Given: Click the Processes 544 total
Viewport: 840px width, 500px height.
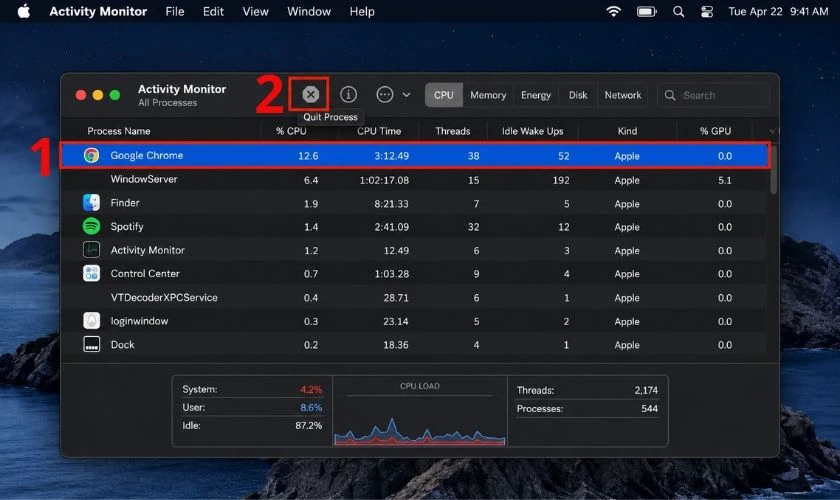Looking at the screenshot, I should click(x=587, y=408).
